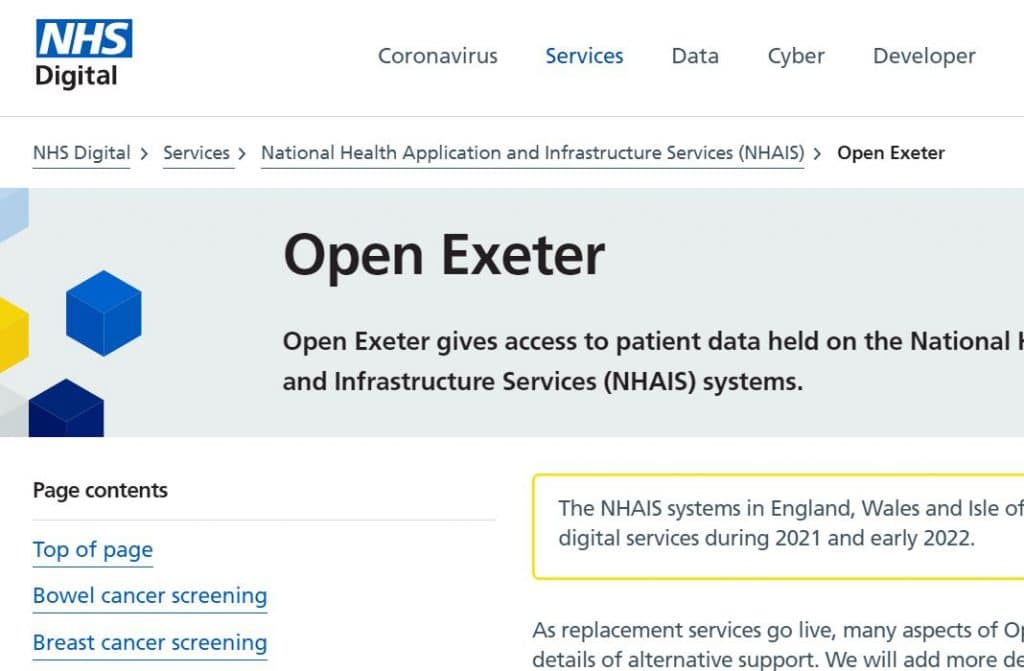Open the Services nav item

(584, 56)
